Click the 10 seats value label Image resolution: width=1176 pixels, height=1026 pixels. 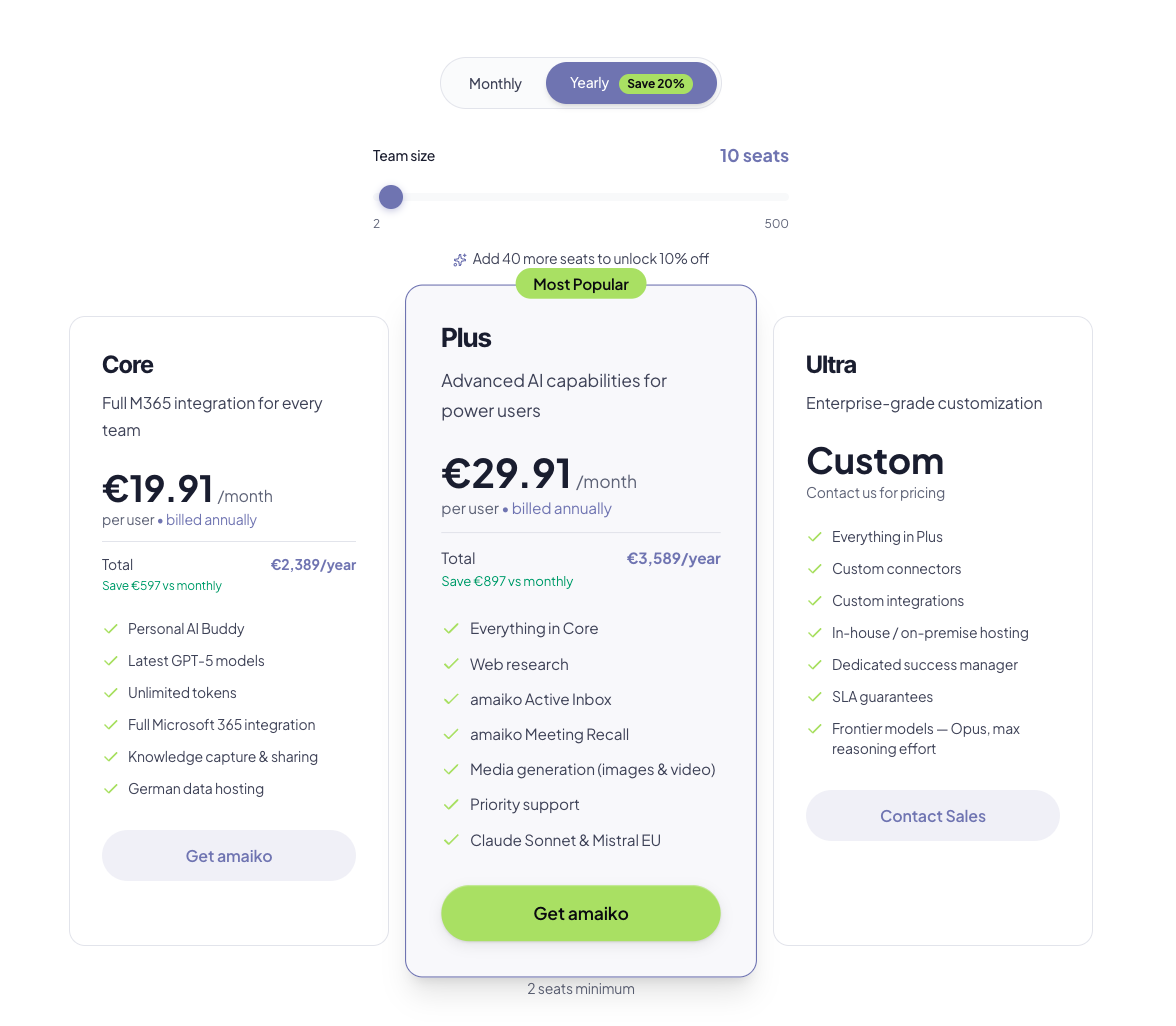coord(754,156)
